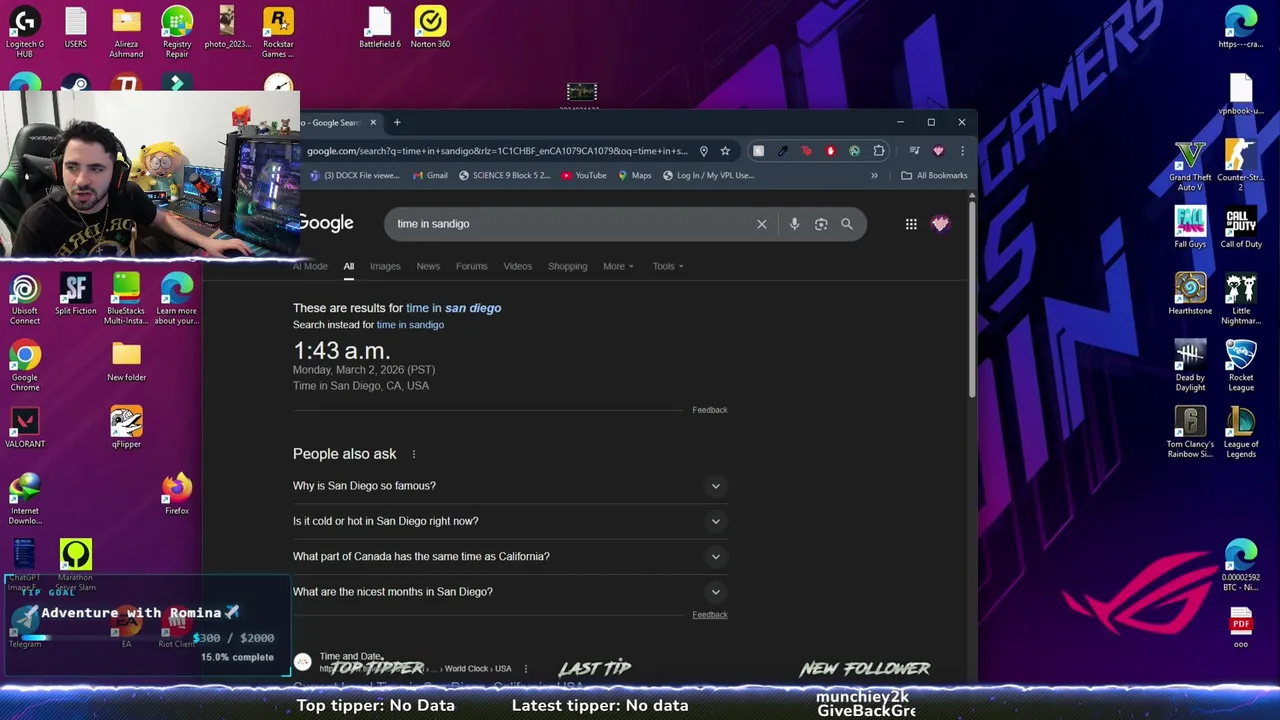This screenshot has height=720, width=1280.
Task: Open the Gmail bookmark
Action: [x=428, y=176]
